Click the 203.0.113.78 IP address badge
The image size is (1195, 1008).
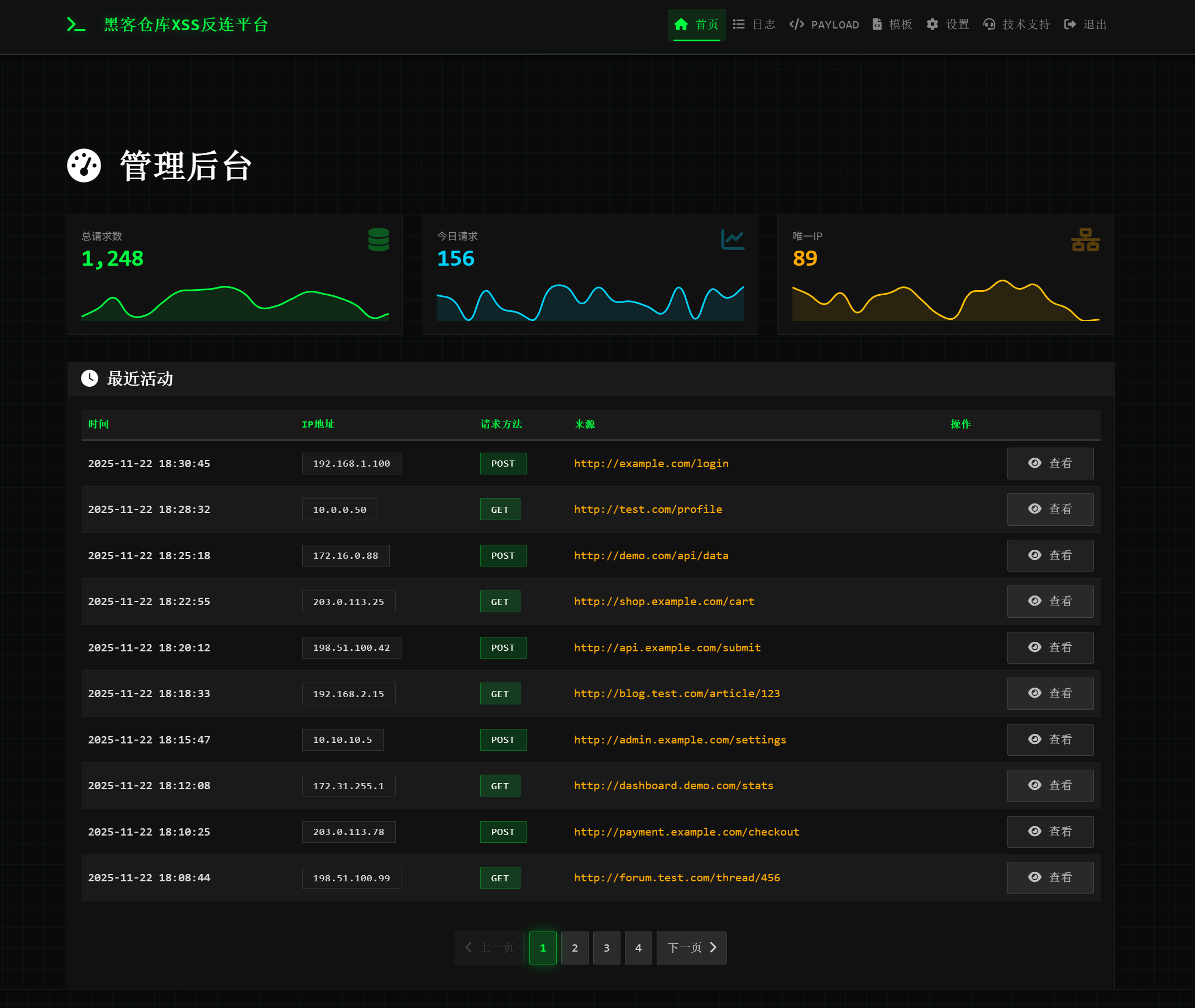point(348,832)
